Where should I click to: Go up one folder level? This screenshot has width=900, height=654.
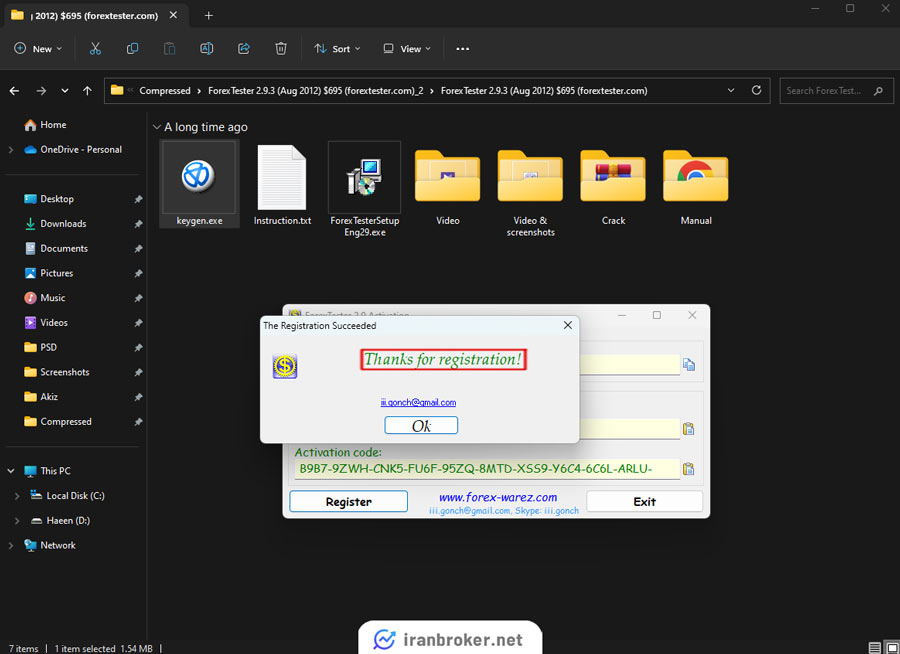87,91
